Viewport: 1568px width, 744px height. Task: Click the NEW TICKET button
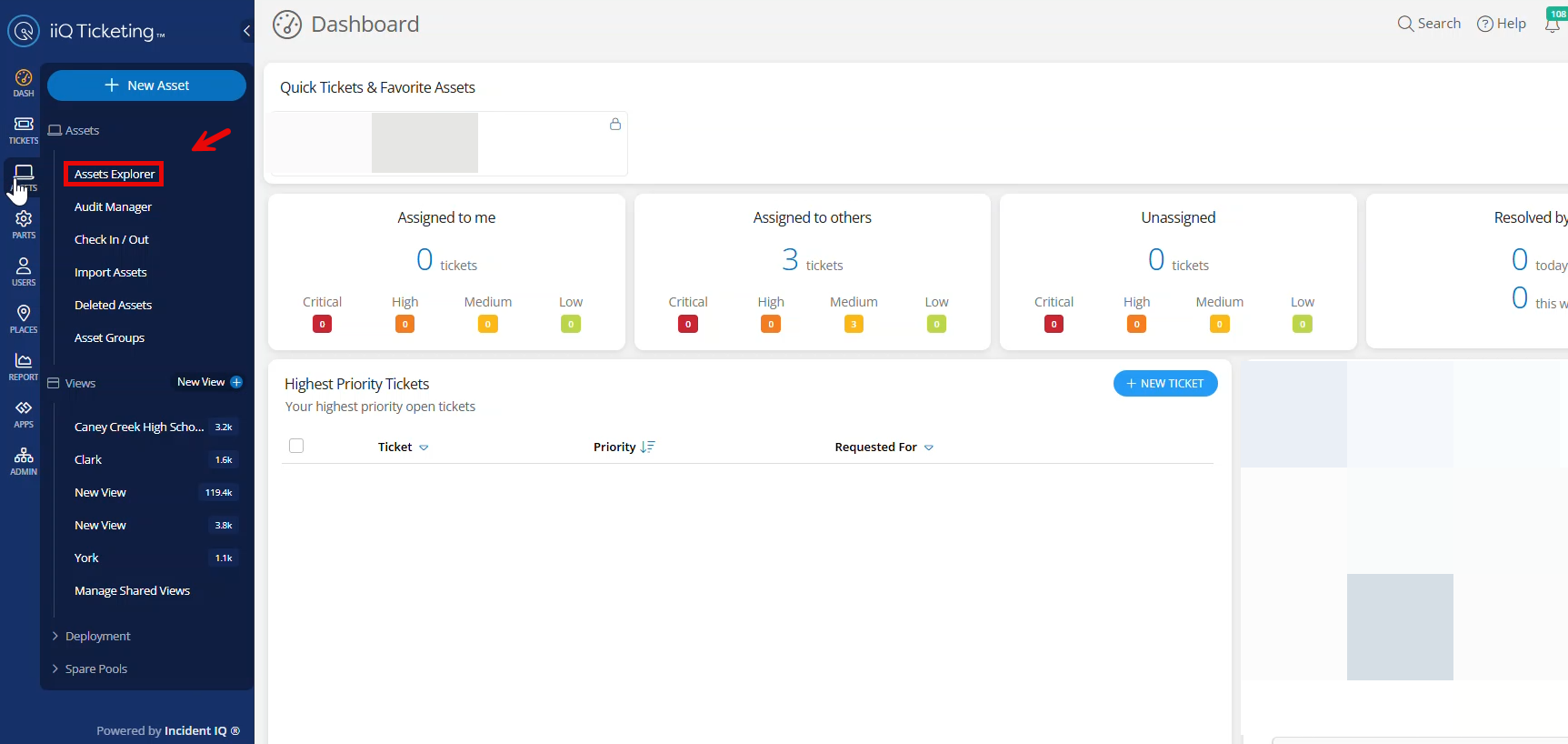click(1165, 384)
